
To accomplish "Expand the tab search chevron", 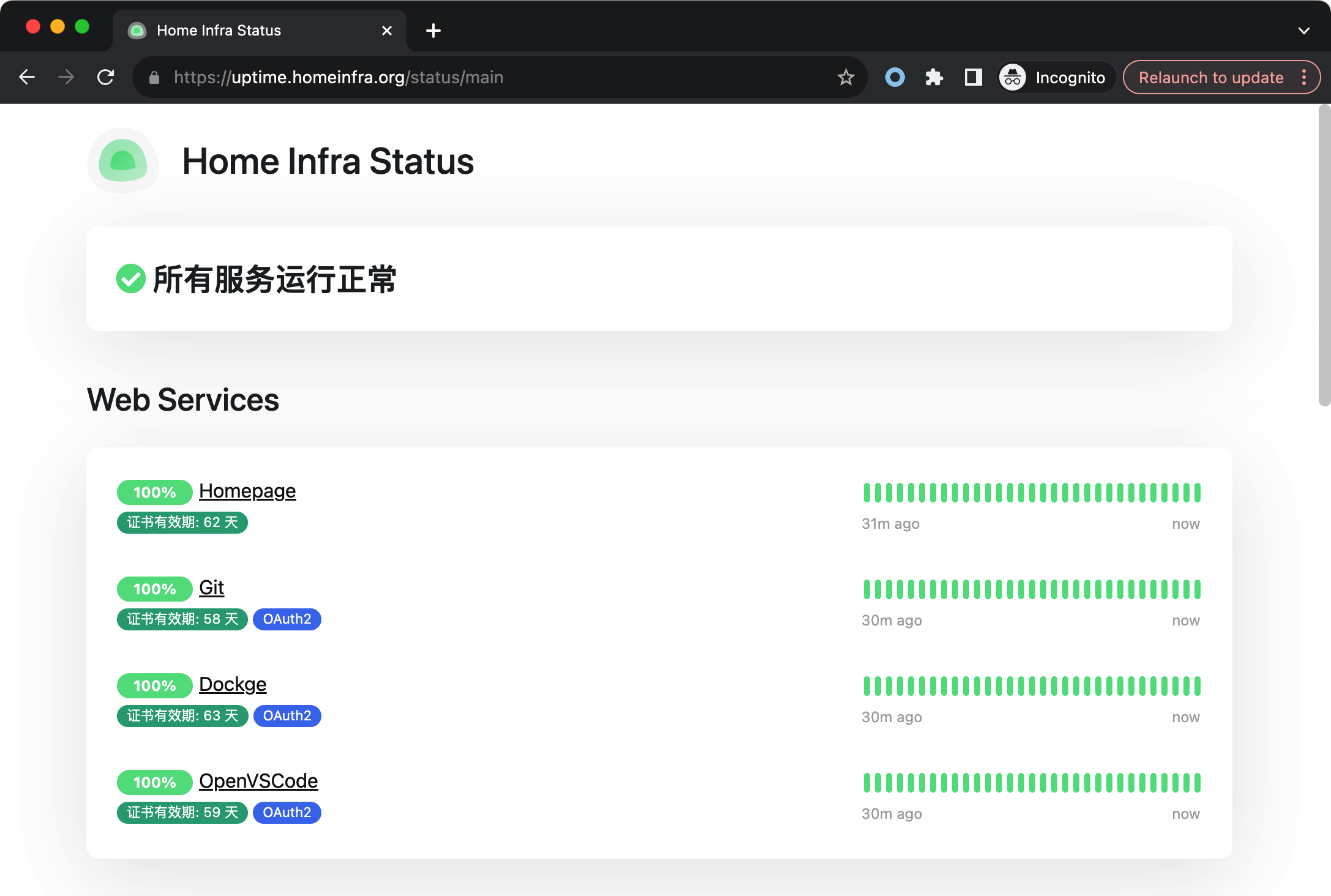I will [1303, 31].
